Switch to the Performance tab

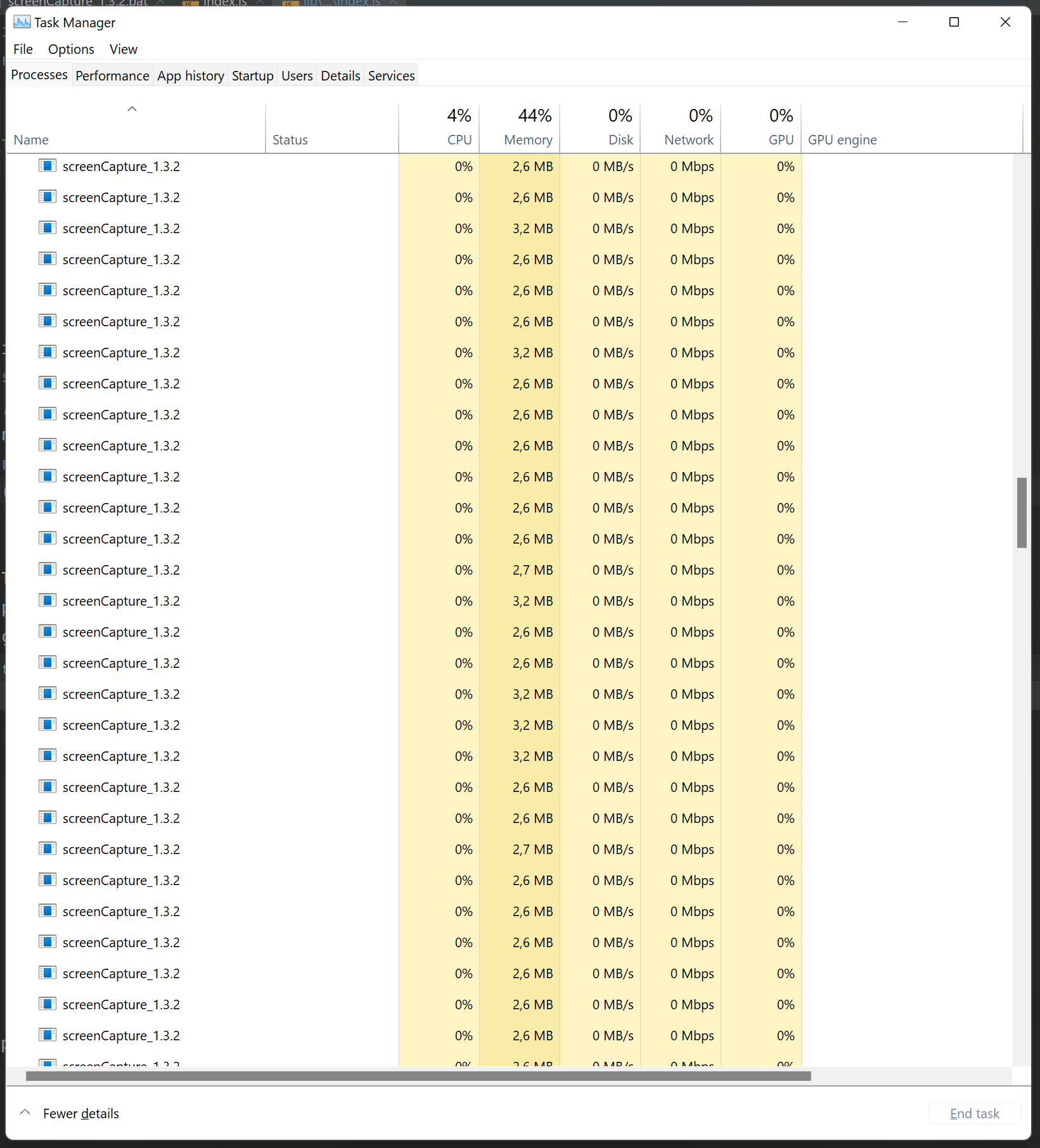coord(112,75)
